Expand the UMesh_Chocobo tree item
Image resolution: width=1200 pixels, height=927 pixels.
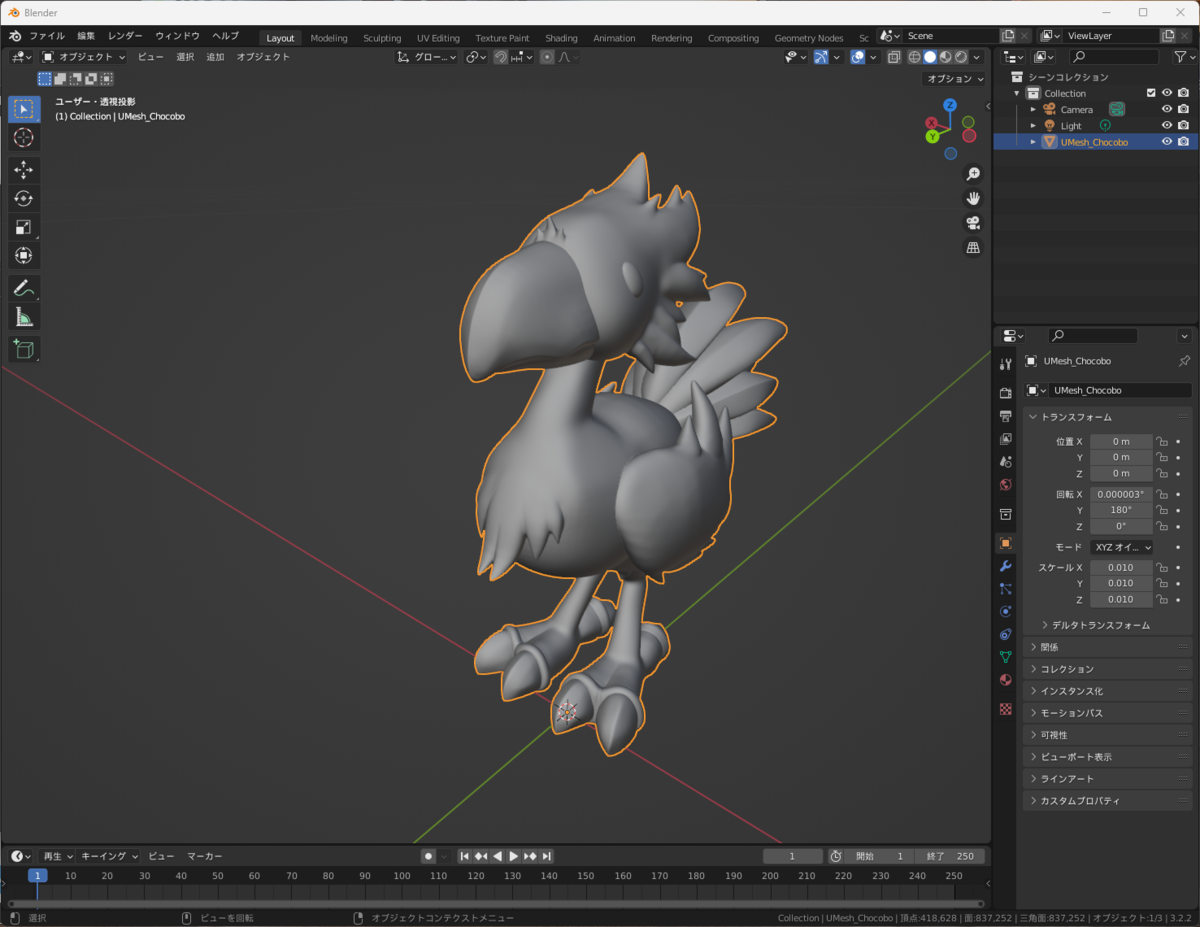pos(1034,142)
